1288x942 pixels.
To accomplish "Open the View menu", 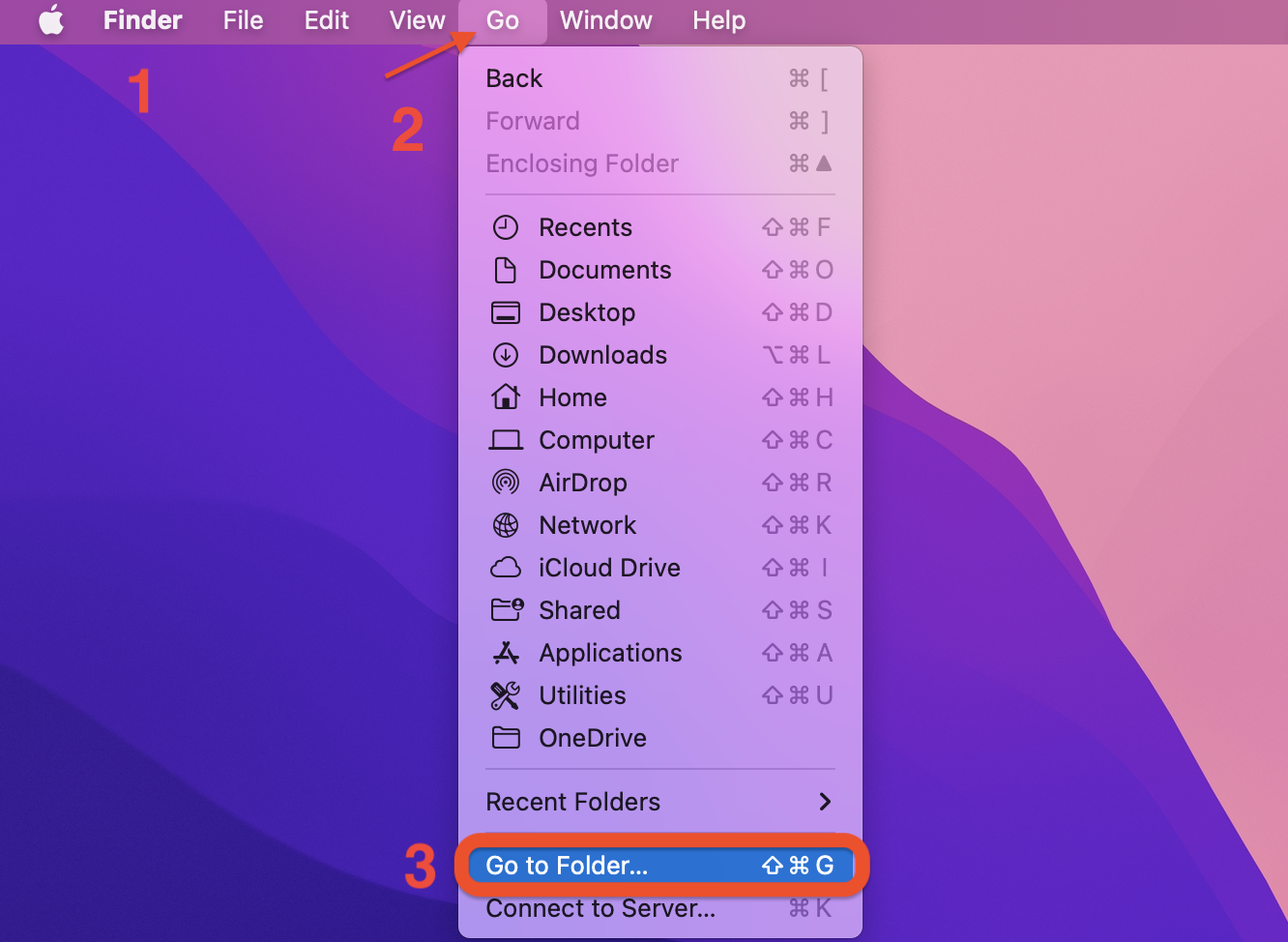I will pos(417,20).
